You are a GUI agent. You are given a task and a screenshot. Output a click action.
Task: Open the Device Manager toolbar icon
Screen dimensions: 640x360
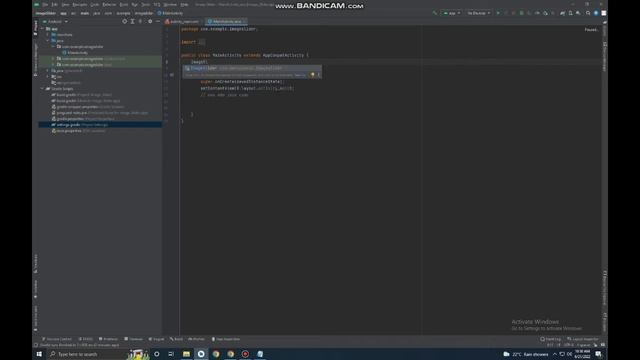pos(571,13)
